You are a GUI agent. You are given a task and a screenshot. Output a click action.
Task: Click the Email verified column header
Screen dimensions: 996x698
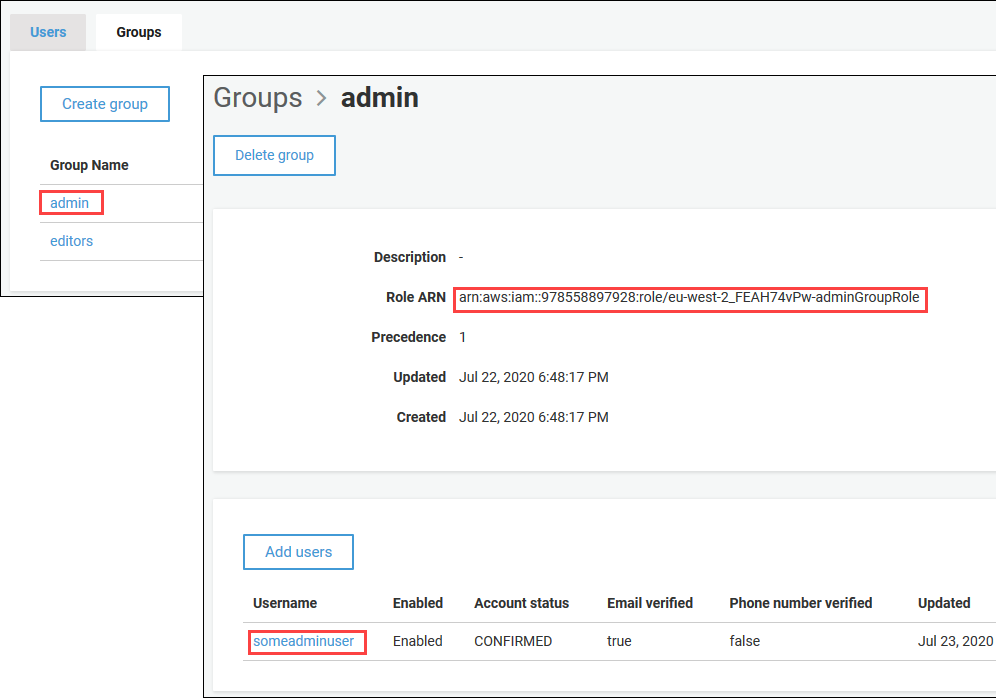coord(649,602)
